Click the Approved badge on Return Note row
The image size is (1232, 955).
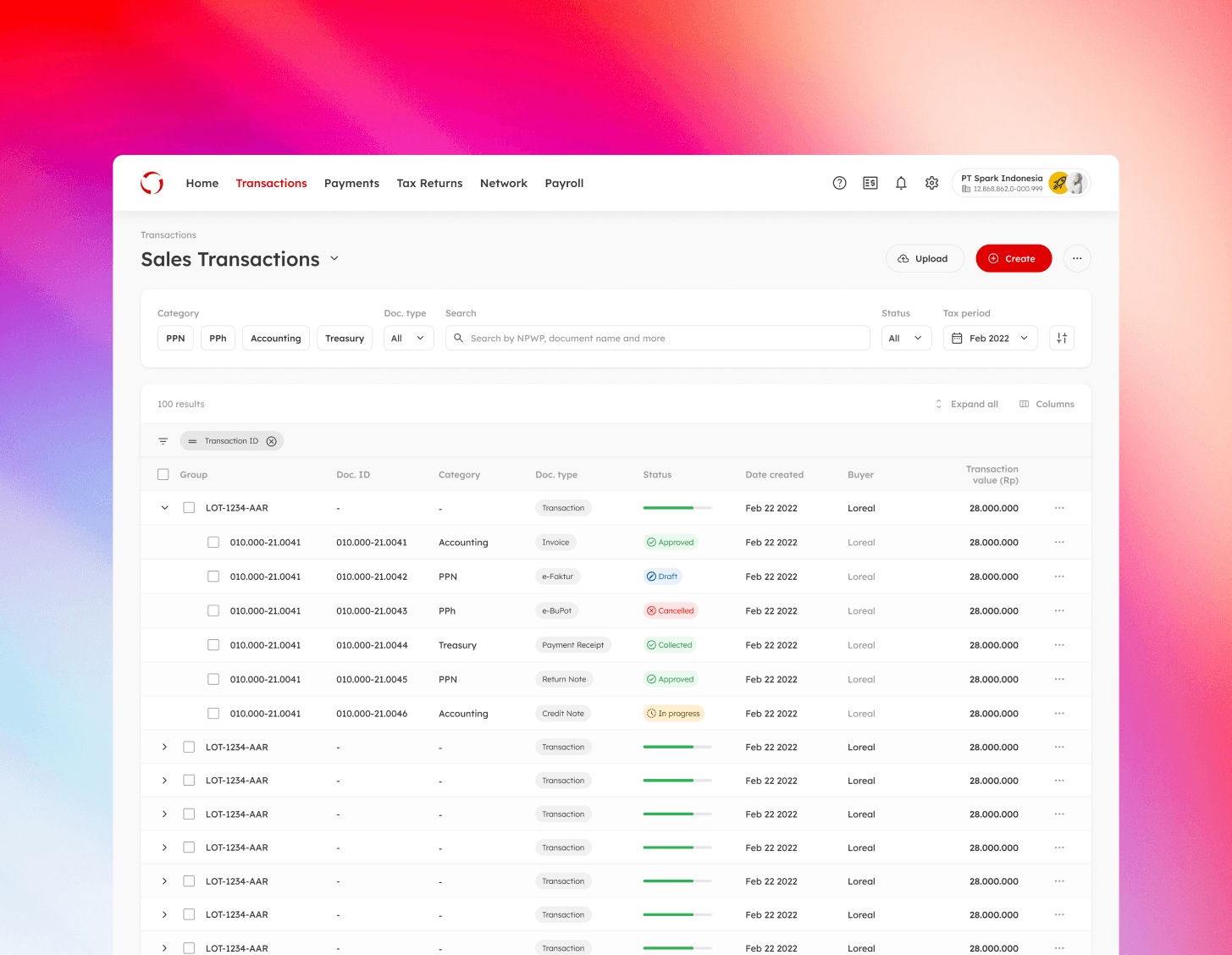coord(671,679)
